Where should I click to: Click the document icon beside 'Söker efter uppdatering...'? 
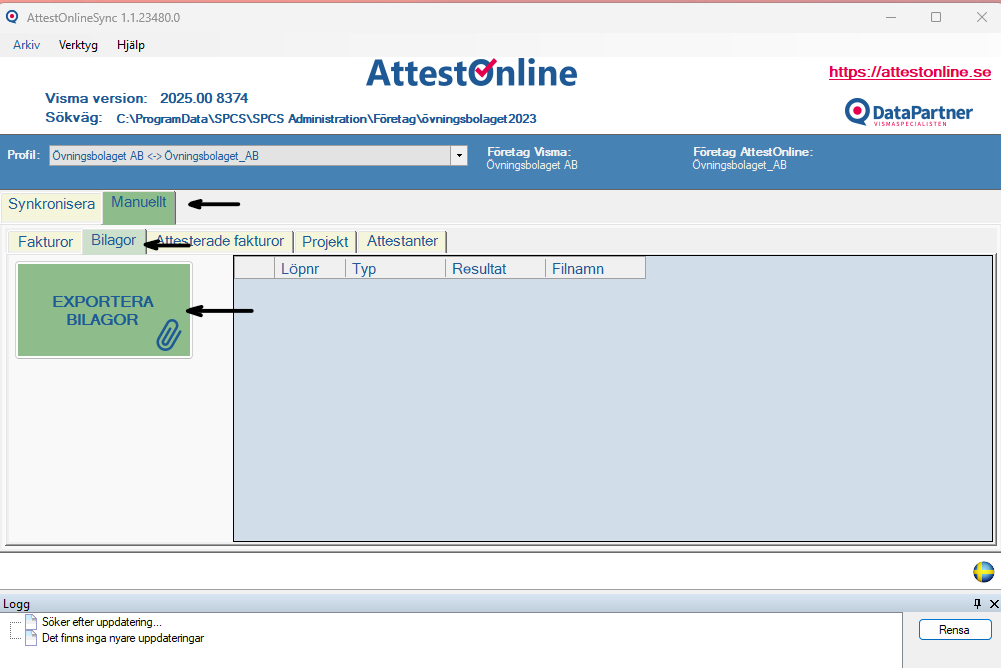(x=31, y=621)
